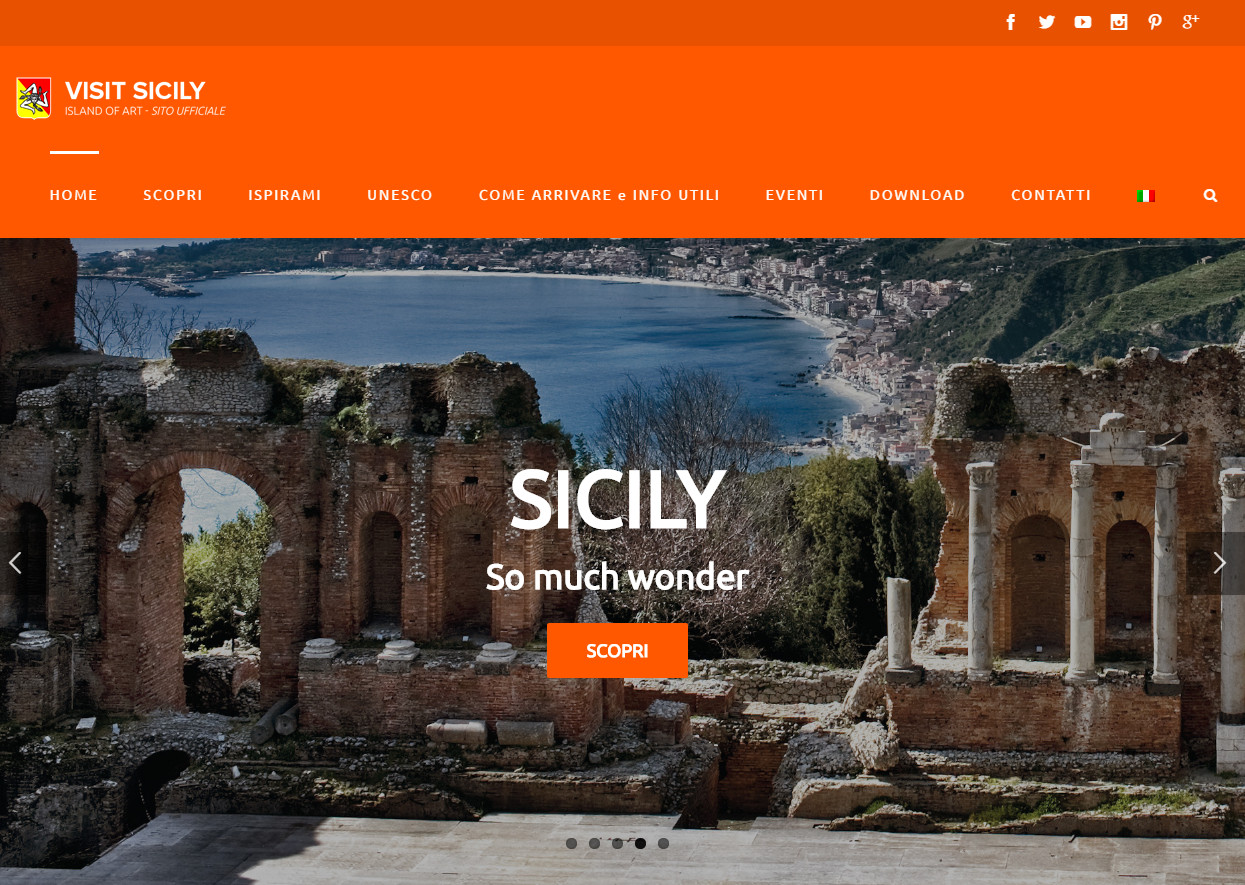Open the Google Plus social icon
The image size is (1245, 885).
click(x=1191, y=22)
